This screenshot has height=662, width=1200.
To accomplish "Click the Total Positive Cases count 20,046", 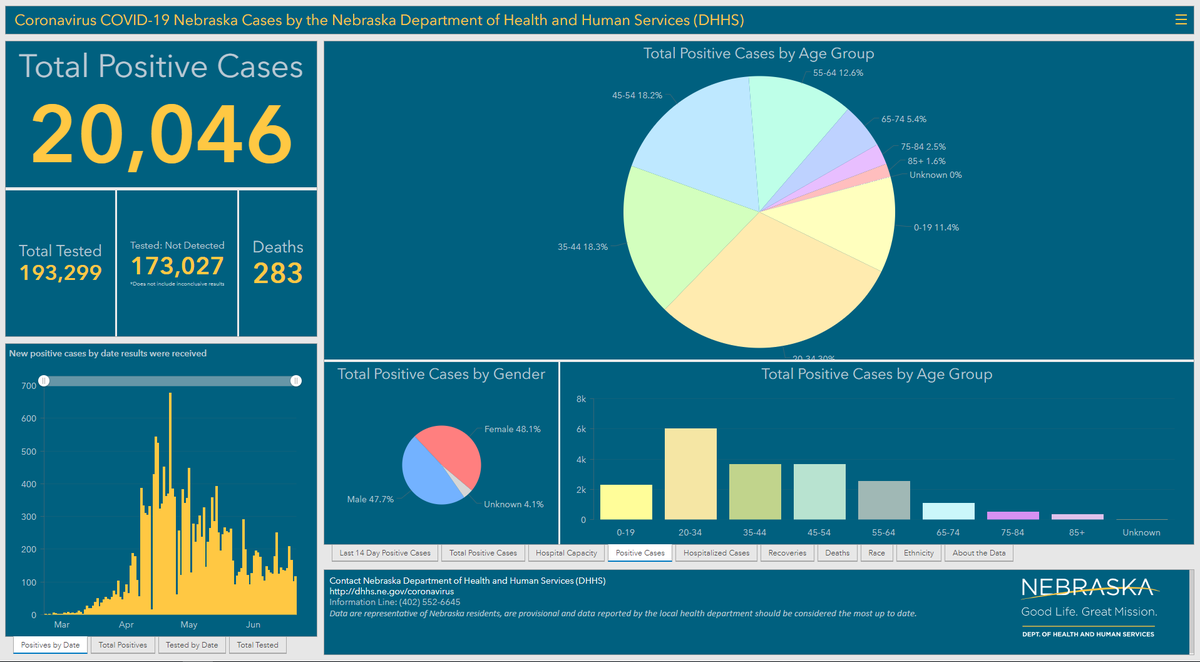I will pos(162,134).
